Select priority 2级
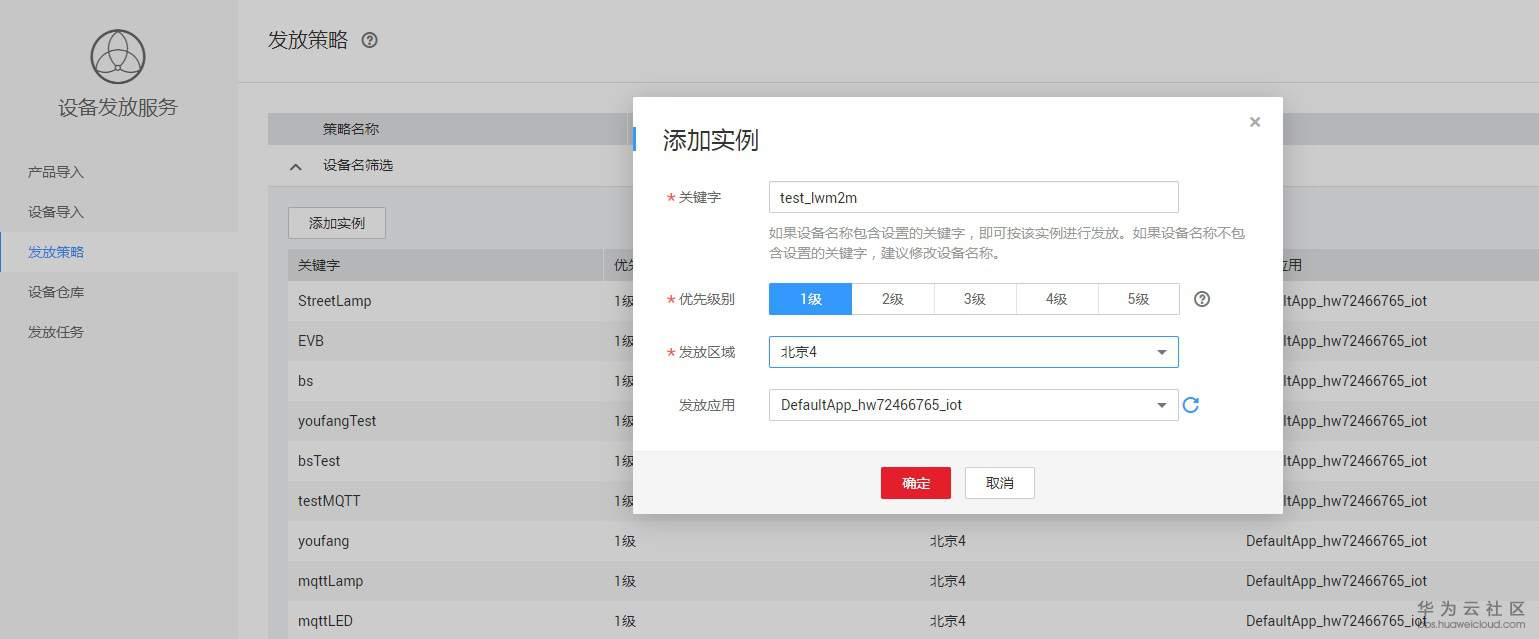 click(893, 299)
